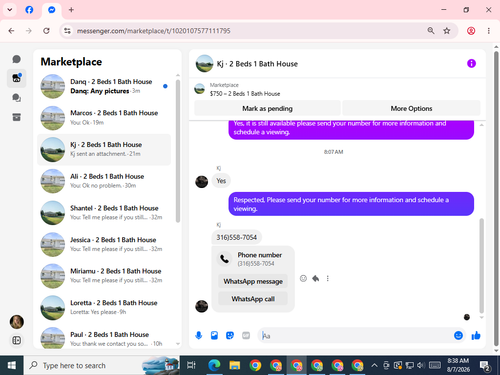
Task: Open Chrome three-dot menu
Action: (489, 31)
